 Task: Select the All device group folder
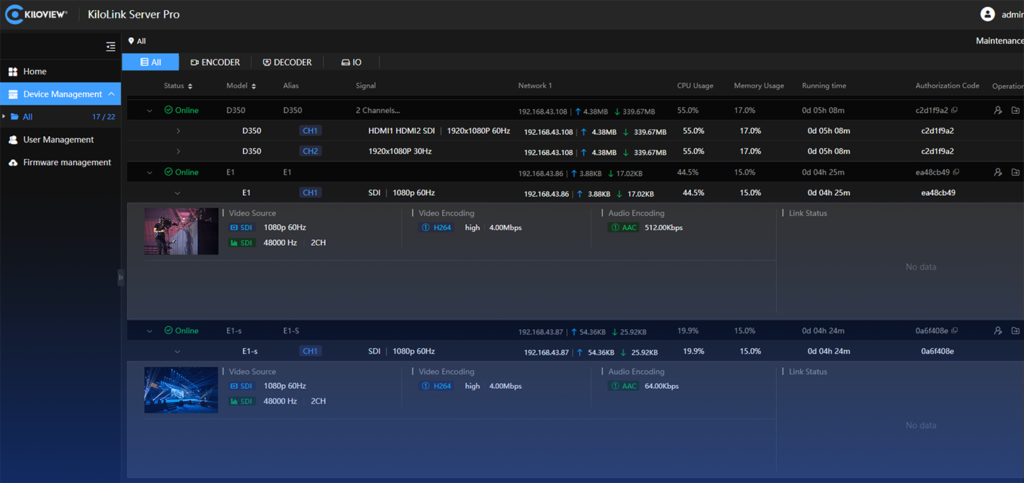pyautogui.click(x=28, y=117)
